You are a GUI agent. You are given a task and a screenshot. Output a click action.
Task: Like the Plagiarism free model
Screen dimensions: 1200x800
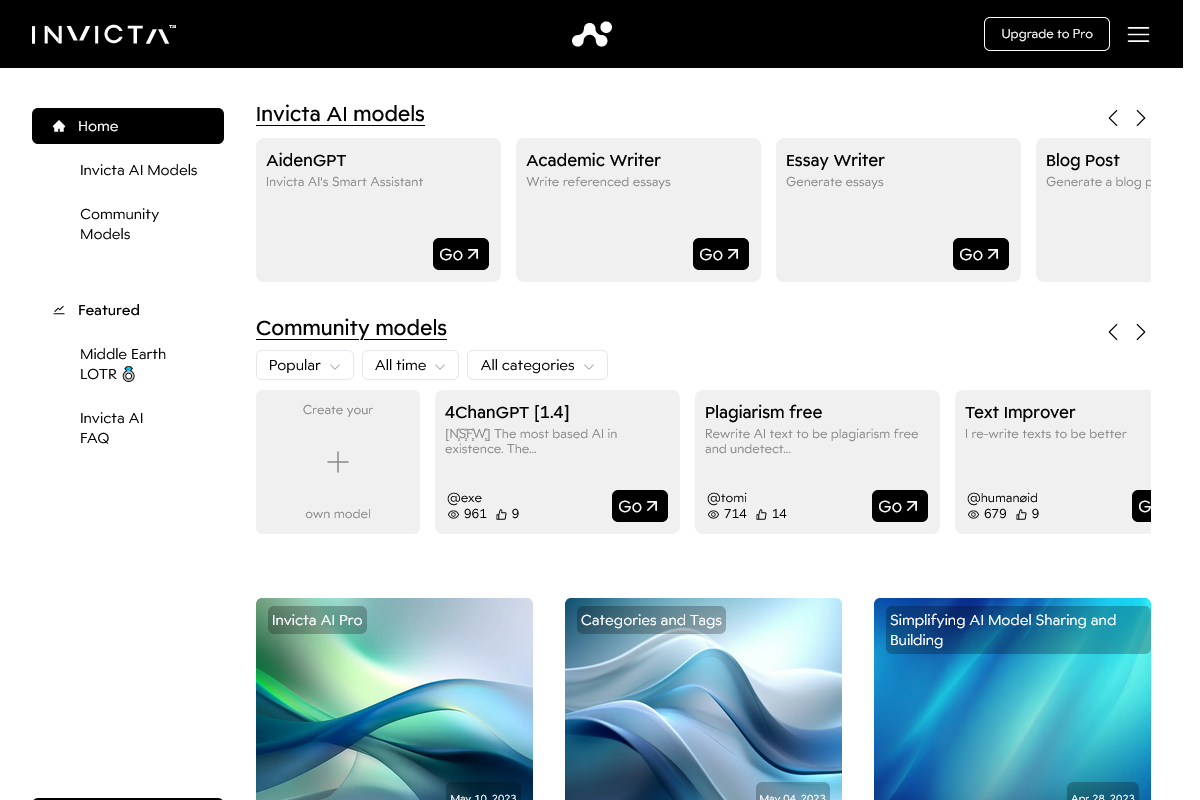click(762, 514)
